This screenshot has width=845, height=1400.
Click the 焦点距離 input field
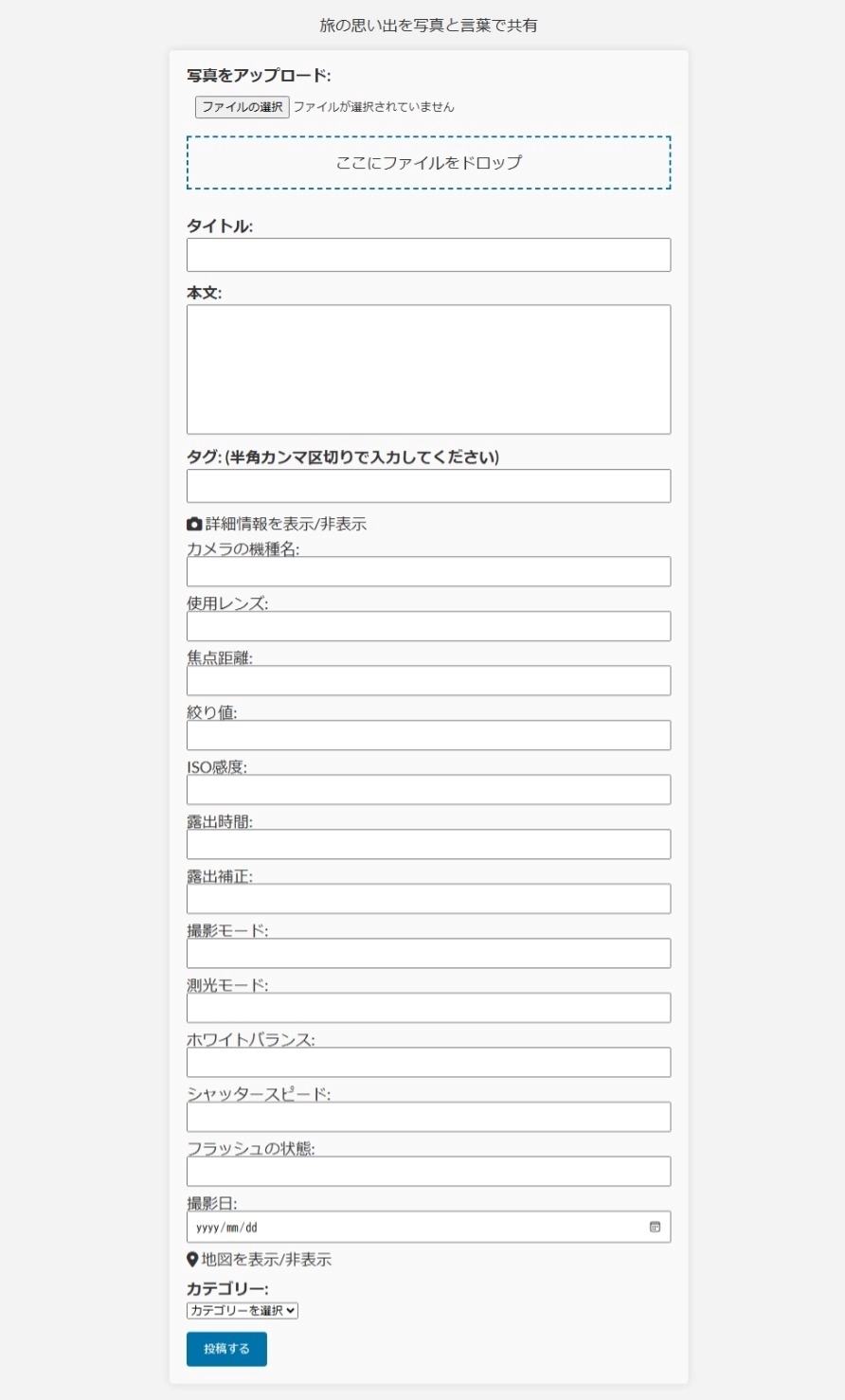coord(428,681)
